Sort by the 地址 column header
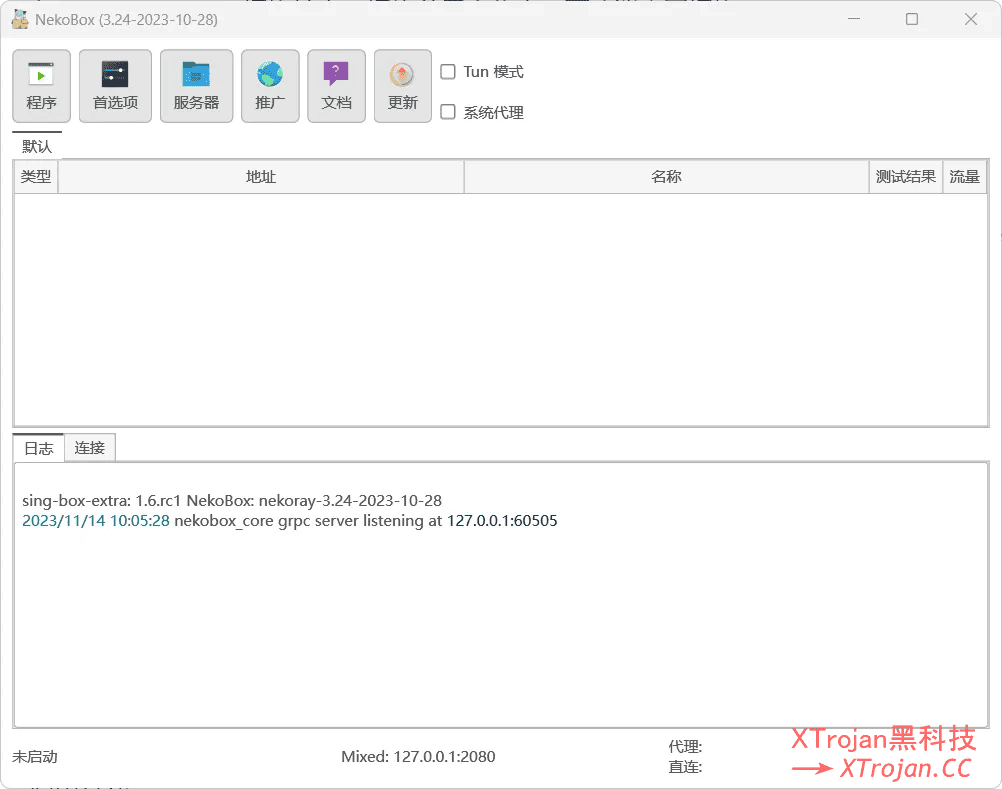This screenshot has height=789, width=1002. click(x=261, y=177)
